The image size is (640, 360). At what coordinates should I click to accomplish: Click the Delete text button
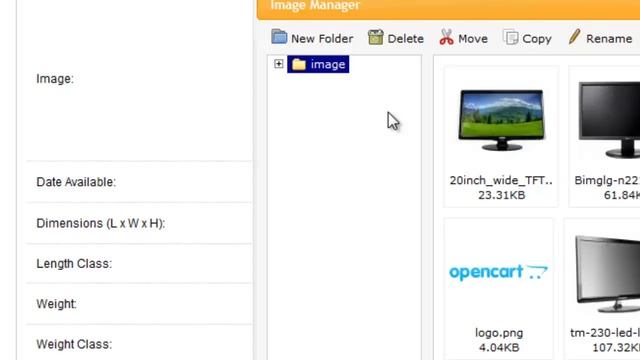(x=405, y=39)
